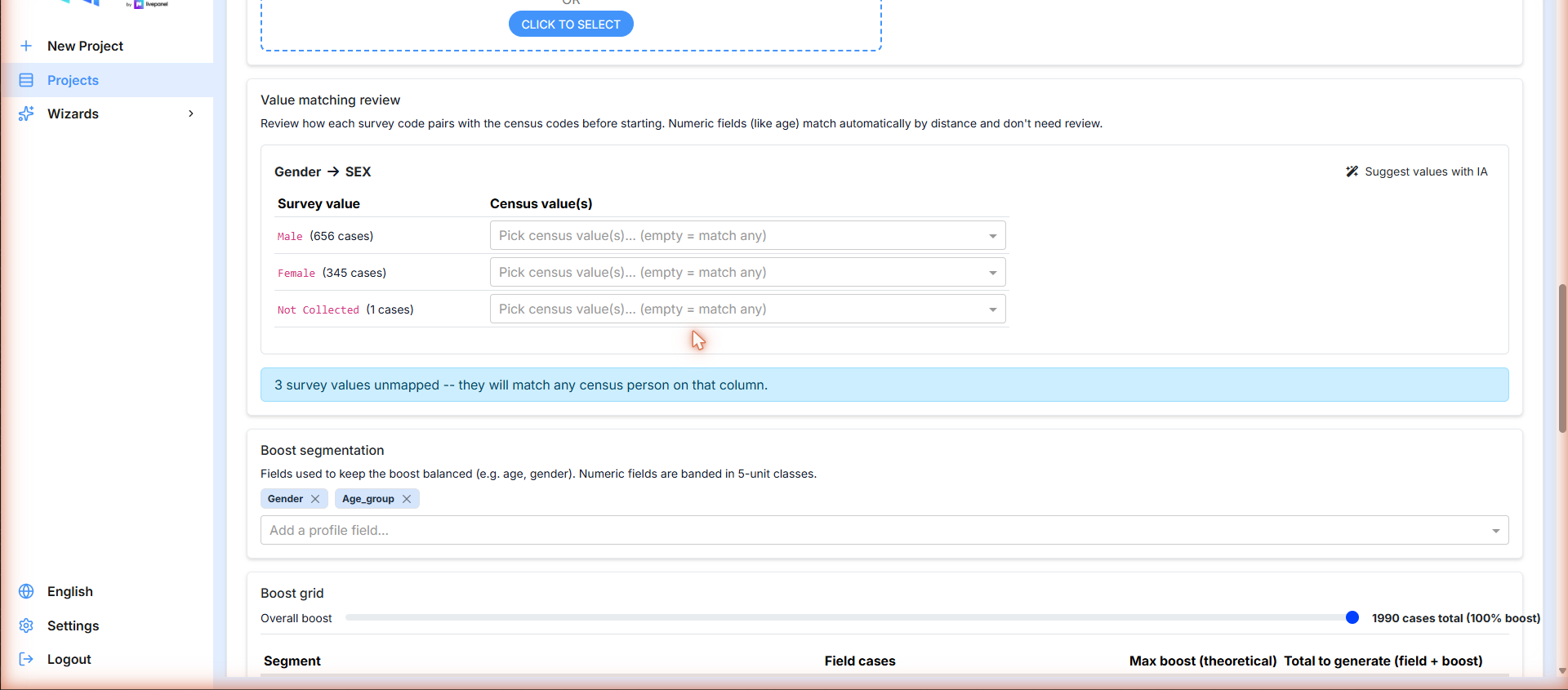Viewport: 1568px width, 690px height.
Task: Click the page vertical scrollbar
Action: click(x=1562, y=358)
